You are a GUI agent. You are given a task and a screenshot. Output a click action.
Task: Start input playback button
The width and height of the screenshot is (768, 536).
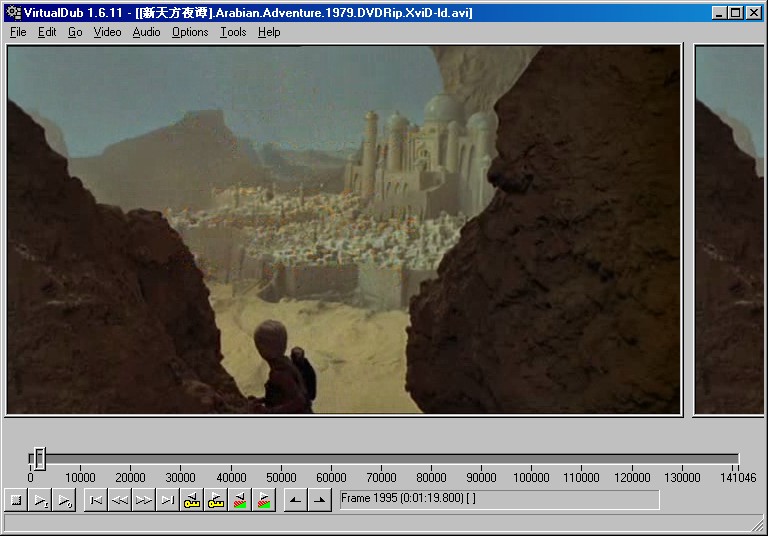pos(40,500)
